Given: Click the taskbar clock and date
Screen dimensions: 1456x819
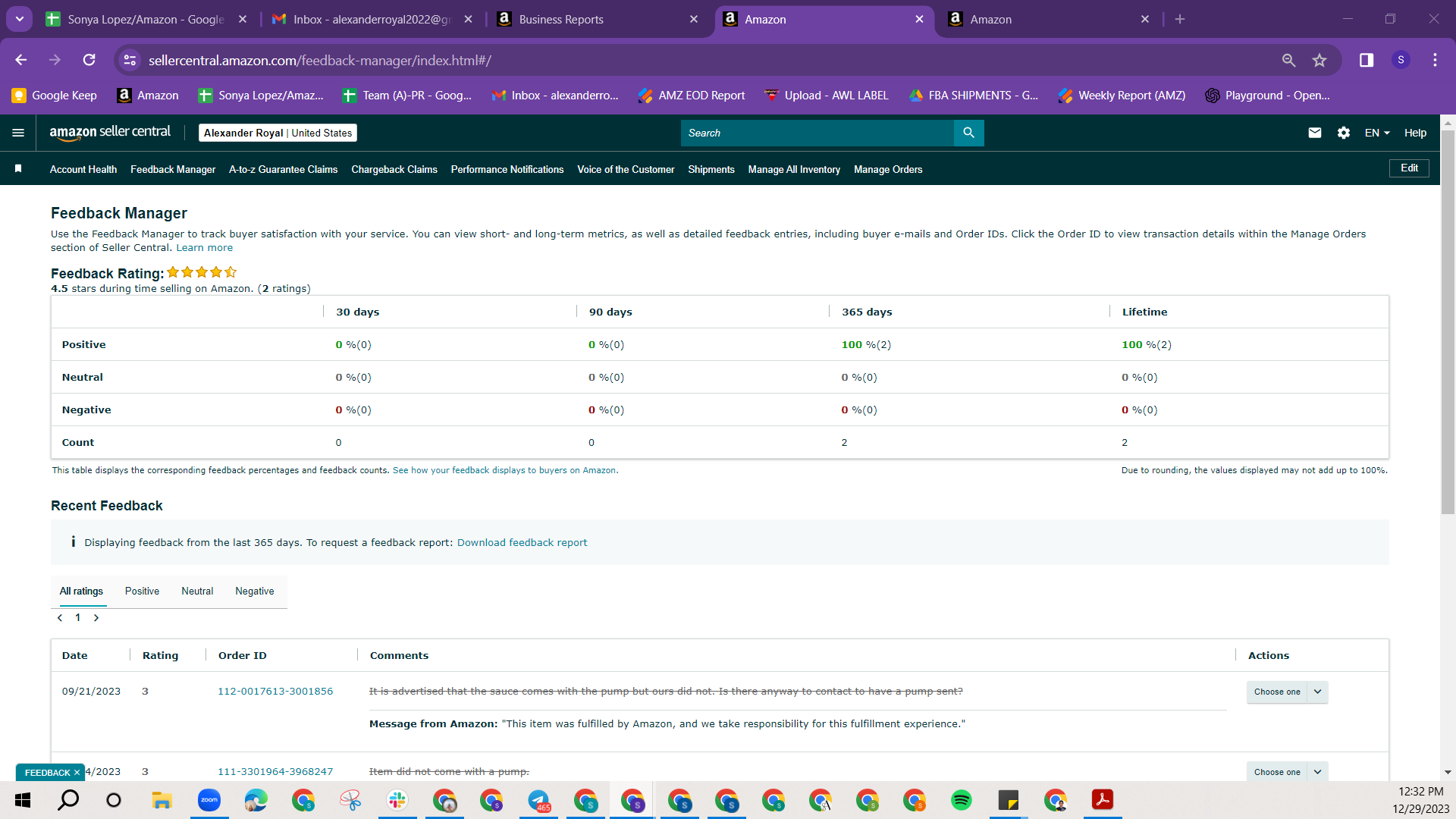Looking at the screenshot, I should tap(1420, 800).
